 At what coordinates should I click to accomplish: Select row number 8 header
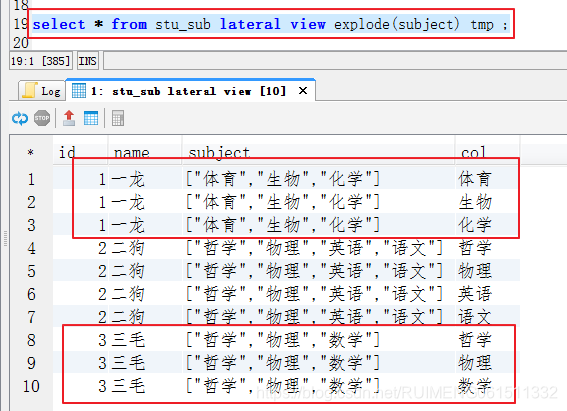point(31,340)
